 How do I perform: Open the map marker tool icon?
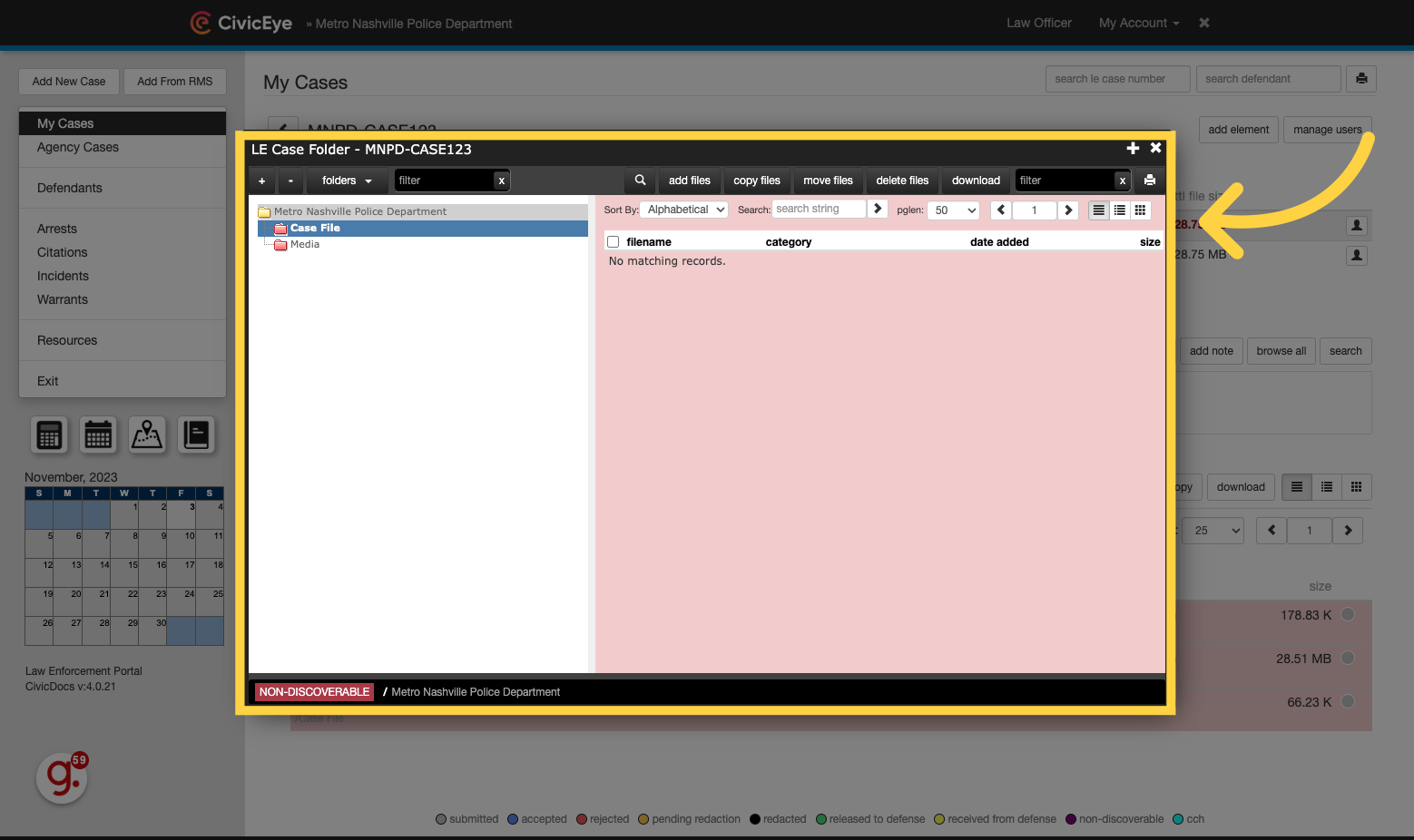click(x=147, y=435)
